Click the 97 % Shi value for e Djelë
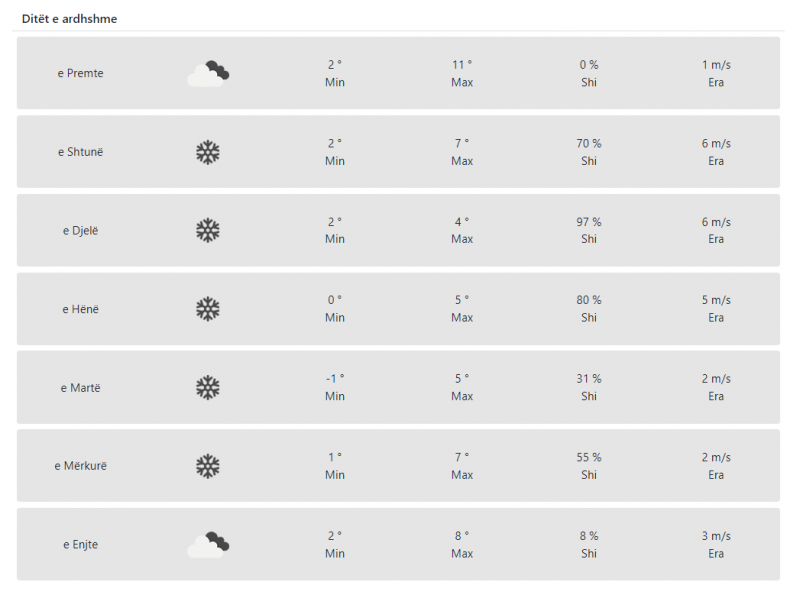 (x=589, y=222)
